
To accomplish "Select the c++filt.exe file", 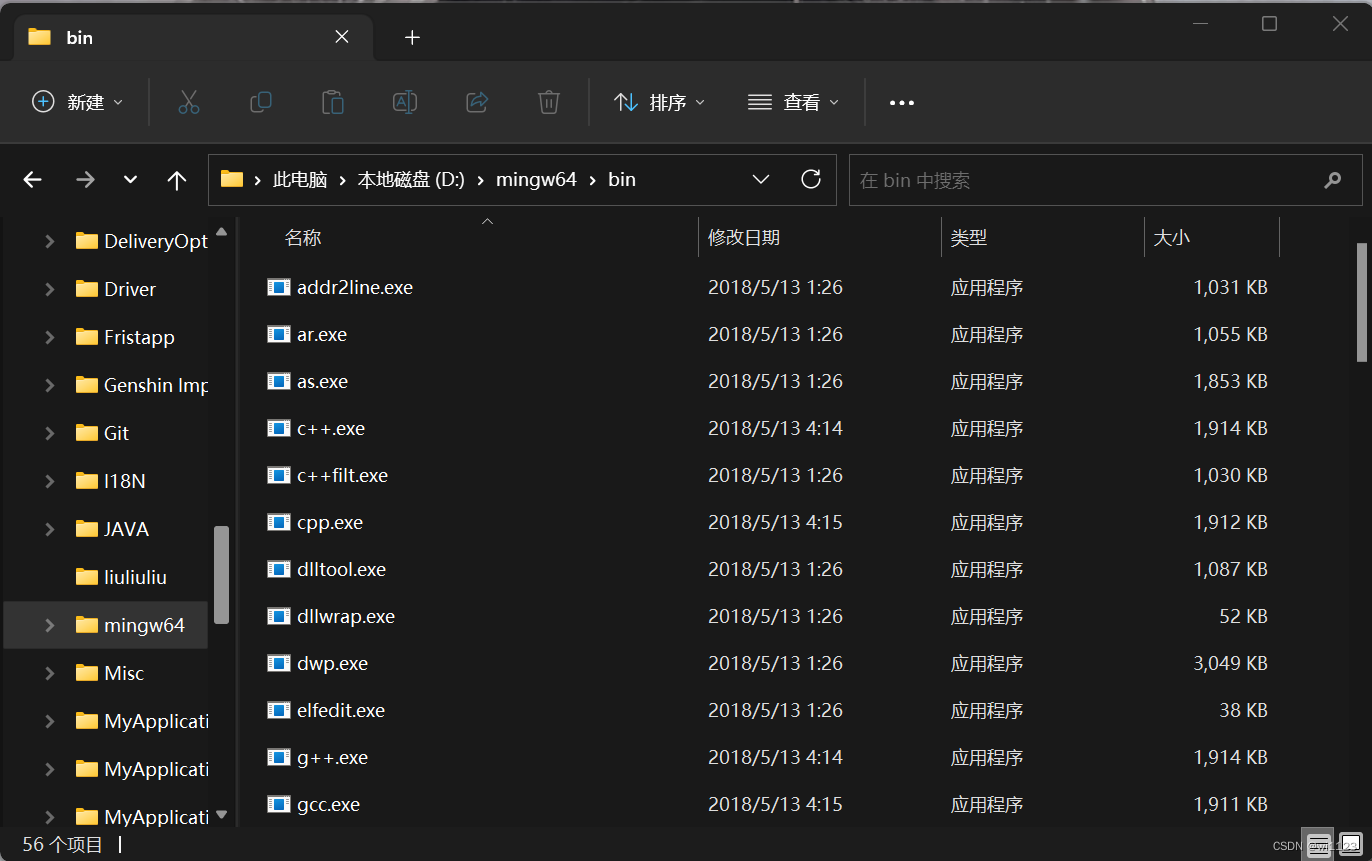I will pos(342,475).
